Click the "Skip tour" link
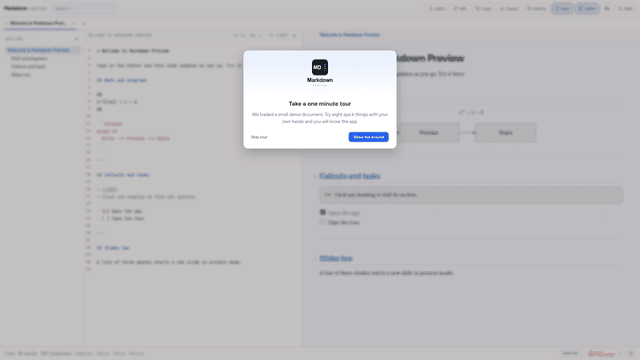This screenshot has height=360, width=640. (259, 137)
